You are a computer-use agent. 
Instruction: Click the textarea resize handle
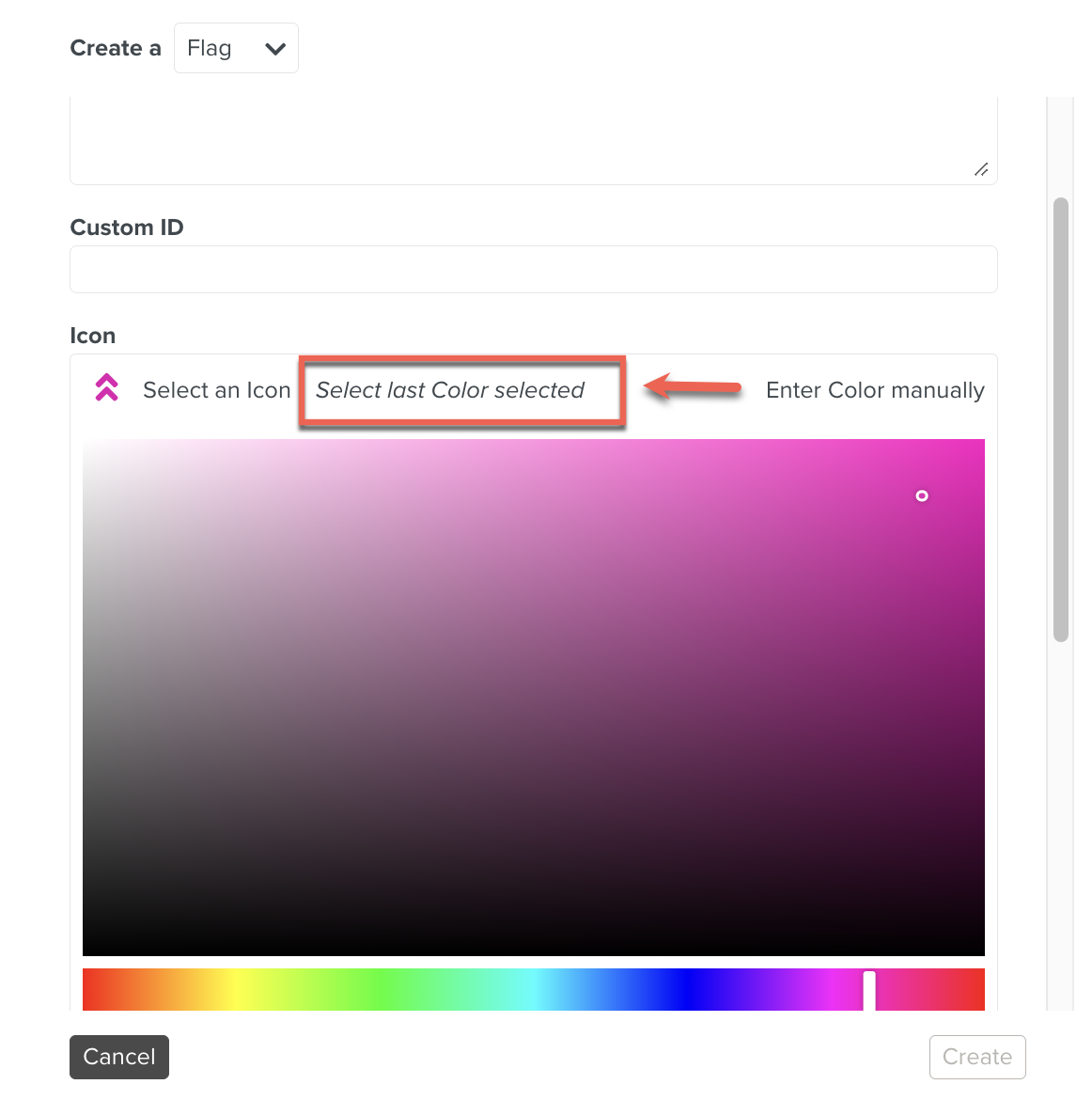pos(981,170)
